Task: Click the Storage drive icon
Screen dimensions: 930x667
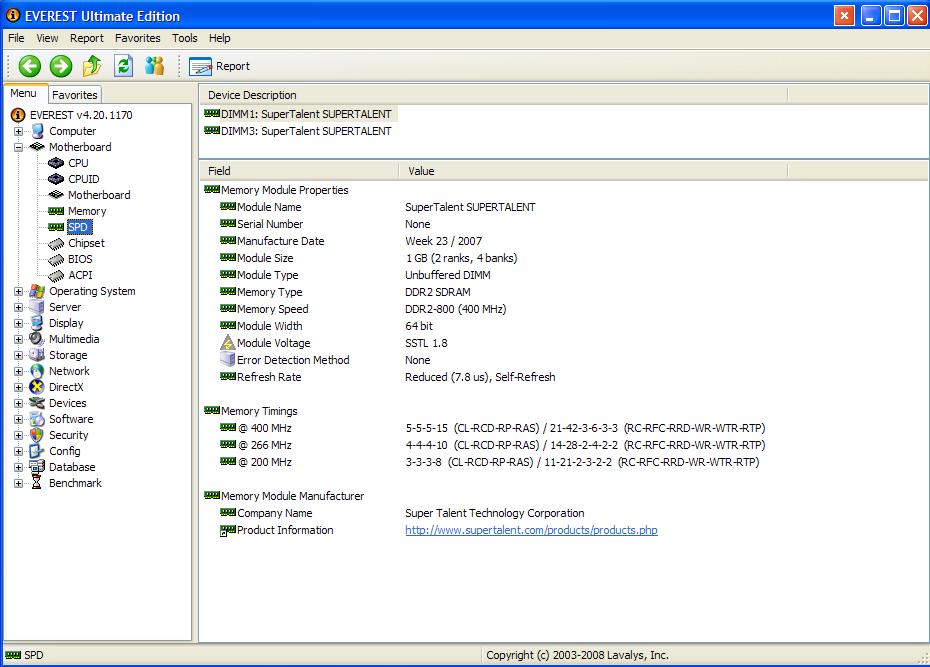Action: point(37,355)
